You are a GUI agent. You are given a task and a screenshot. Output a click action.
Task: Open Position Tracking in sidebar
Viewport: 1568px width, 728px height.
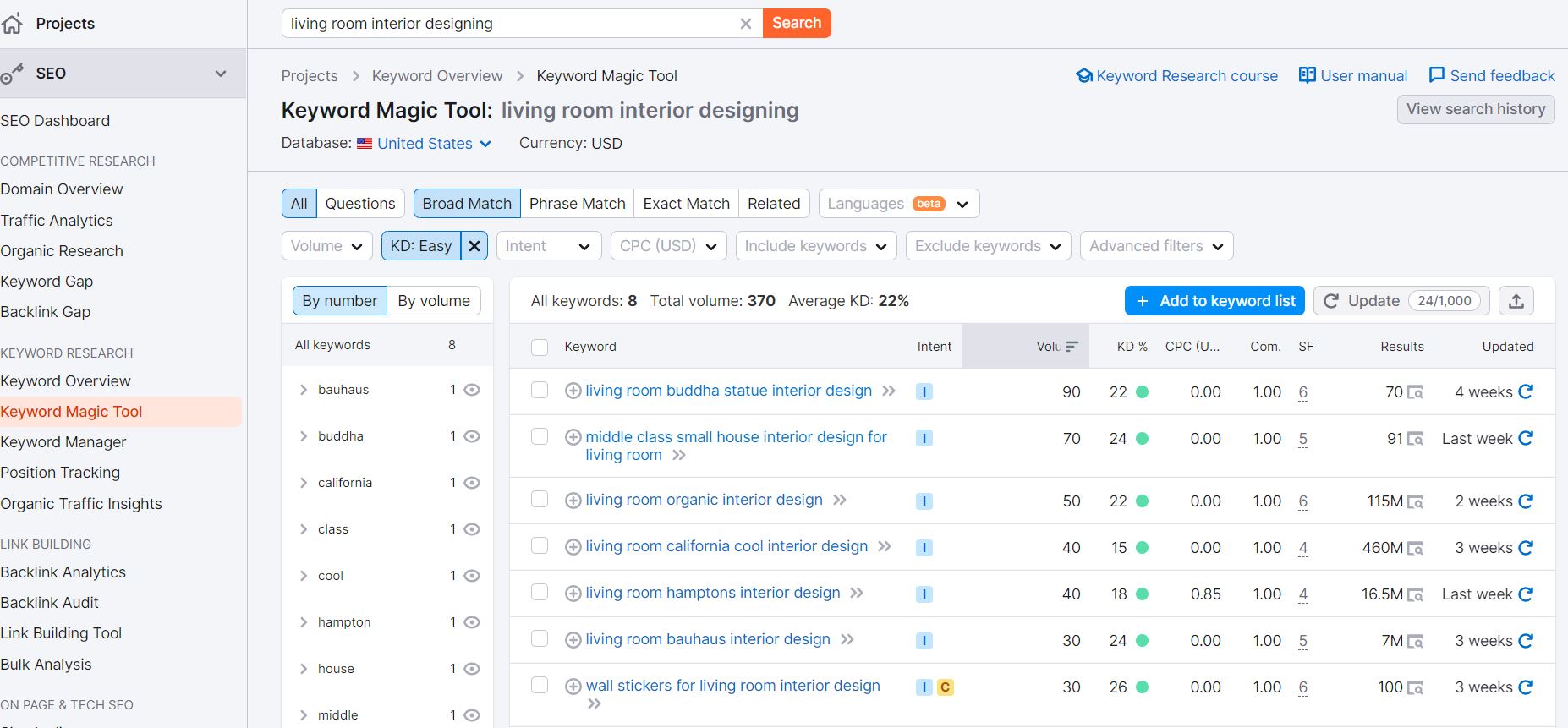click(x=60, y=473)
